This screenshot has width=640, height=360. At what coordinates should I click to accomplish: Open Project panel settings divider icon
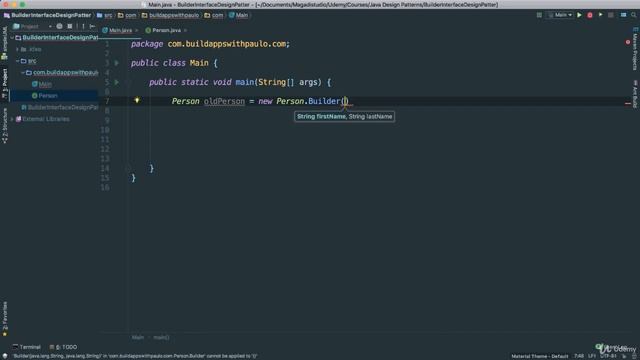[83, 26]
